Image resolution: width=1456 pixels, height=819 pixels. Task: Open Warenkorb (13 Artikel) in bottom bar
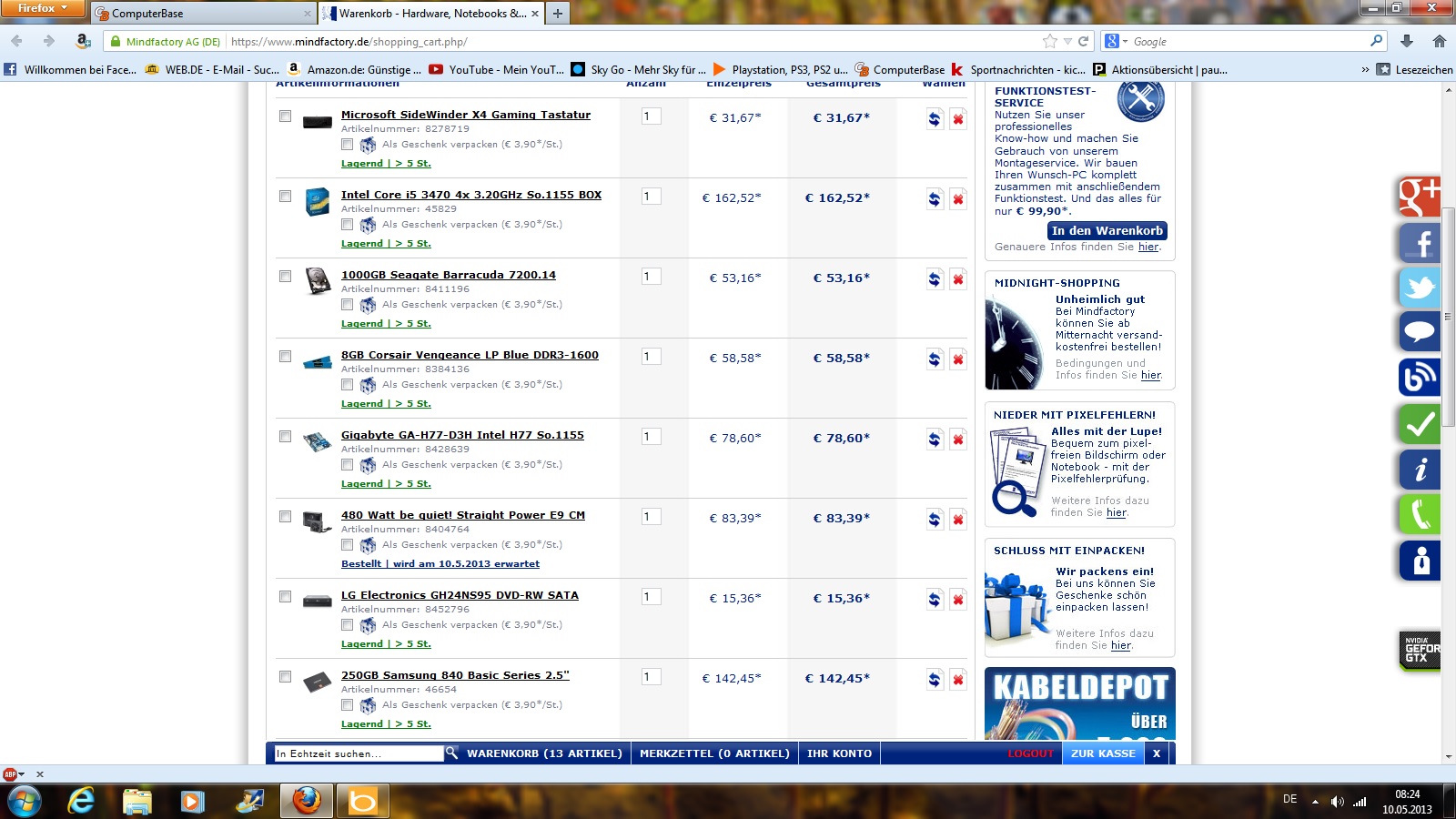coord(544,753)
